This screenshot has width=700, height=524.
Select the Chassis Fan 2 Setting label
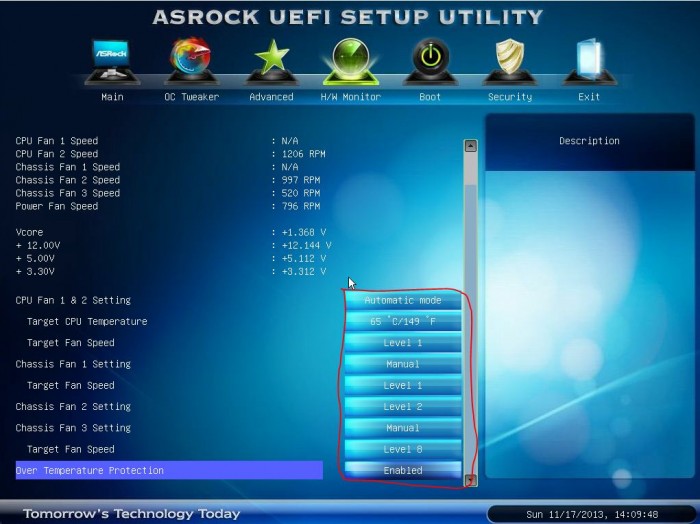(x=73, y=407)
